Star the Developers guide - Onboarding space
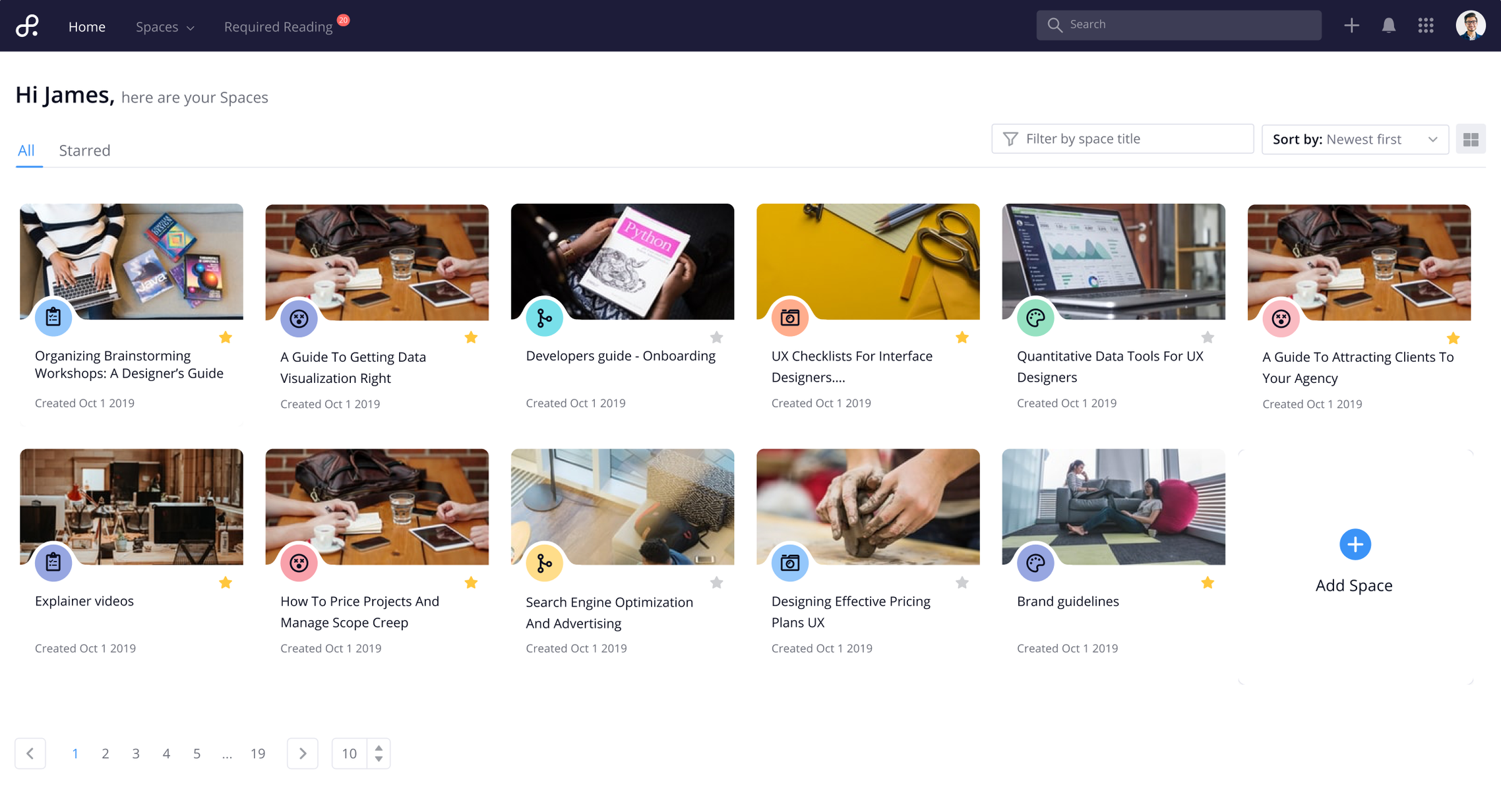This screenshot has width=1501, height=812. click(716, 337)
